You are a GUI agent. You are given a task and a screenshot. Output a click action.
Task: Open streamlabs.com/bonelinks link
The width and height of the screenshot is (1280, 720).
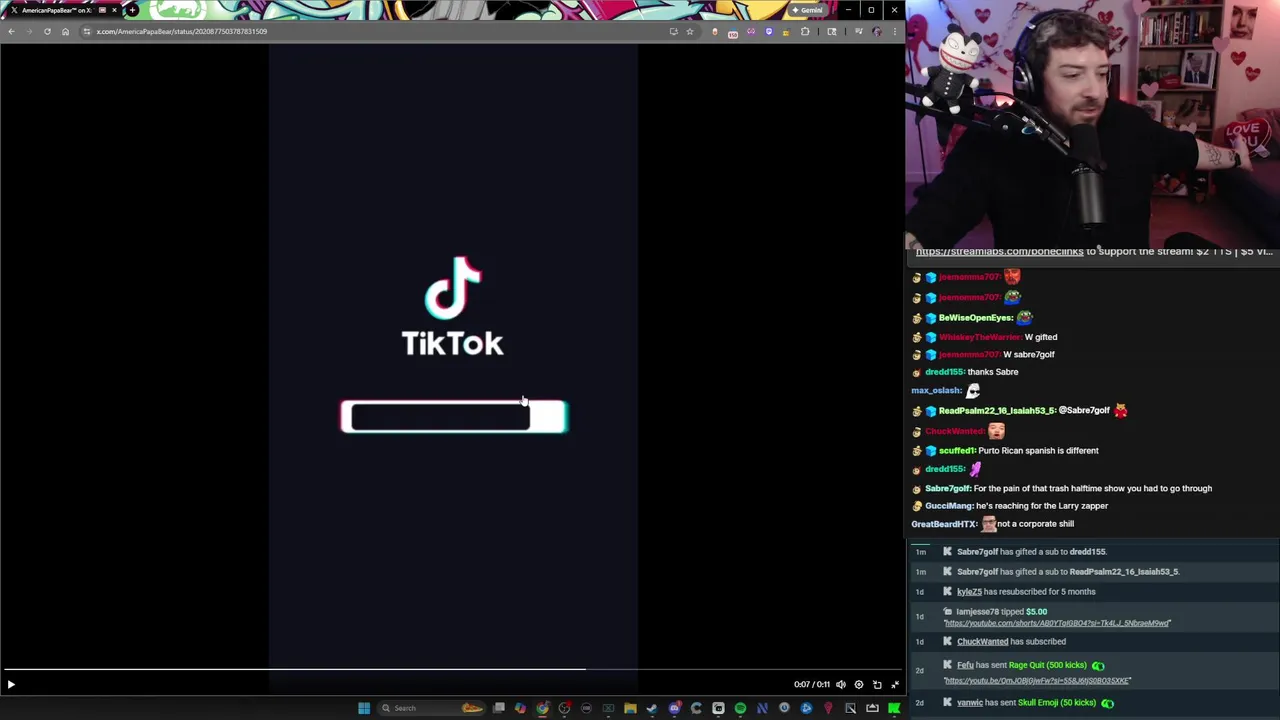999,251
